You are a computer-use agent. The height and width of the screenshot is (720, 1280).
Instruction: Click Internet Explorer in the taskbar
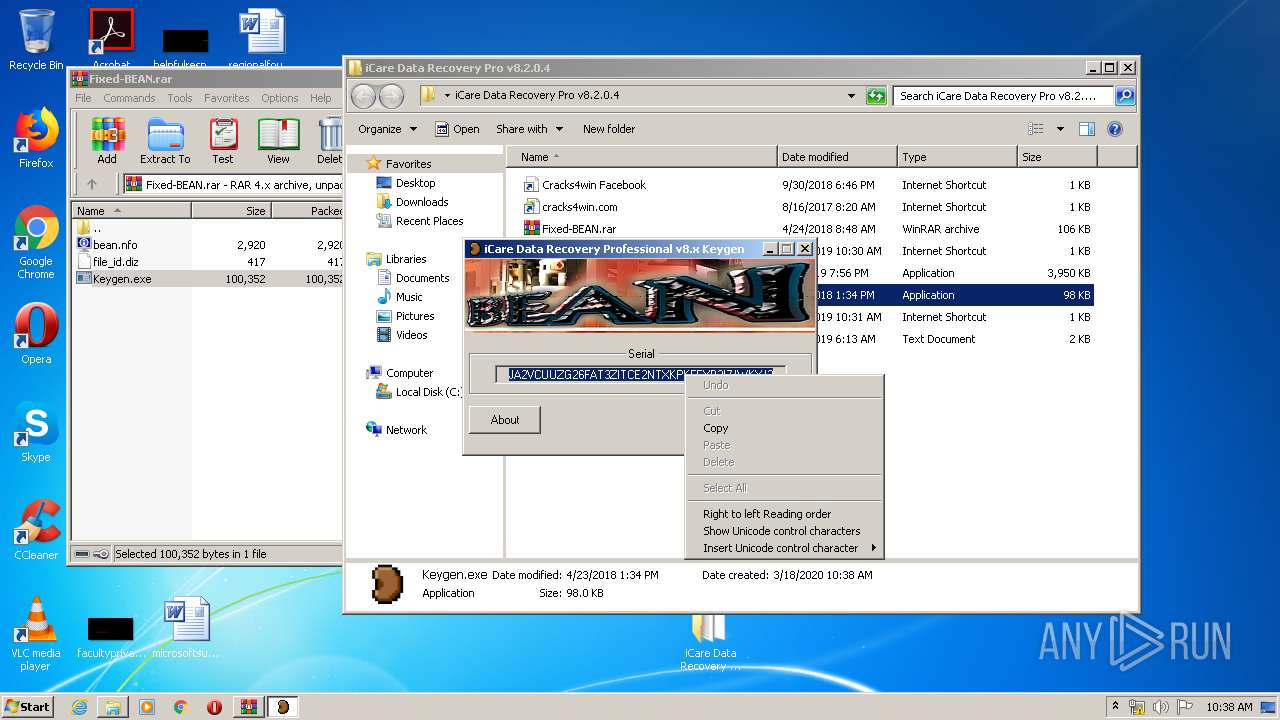point(79,707)
